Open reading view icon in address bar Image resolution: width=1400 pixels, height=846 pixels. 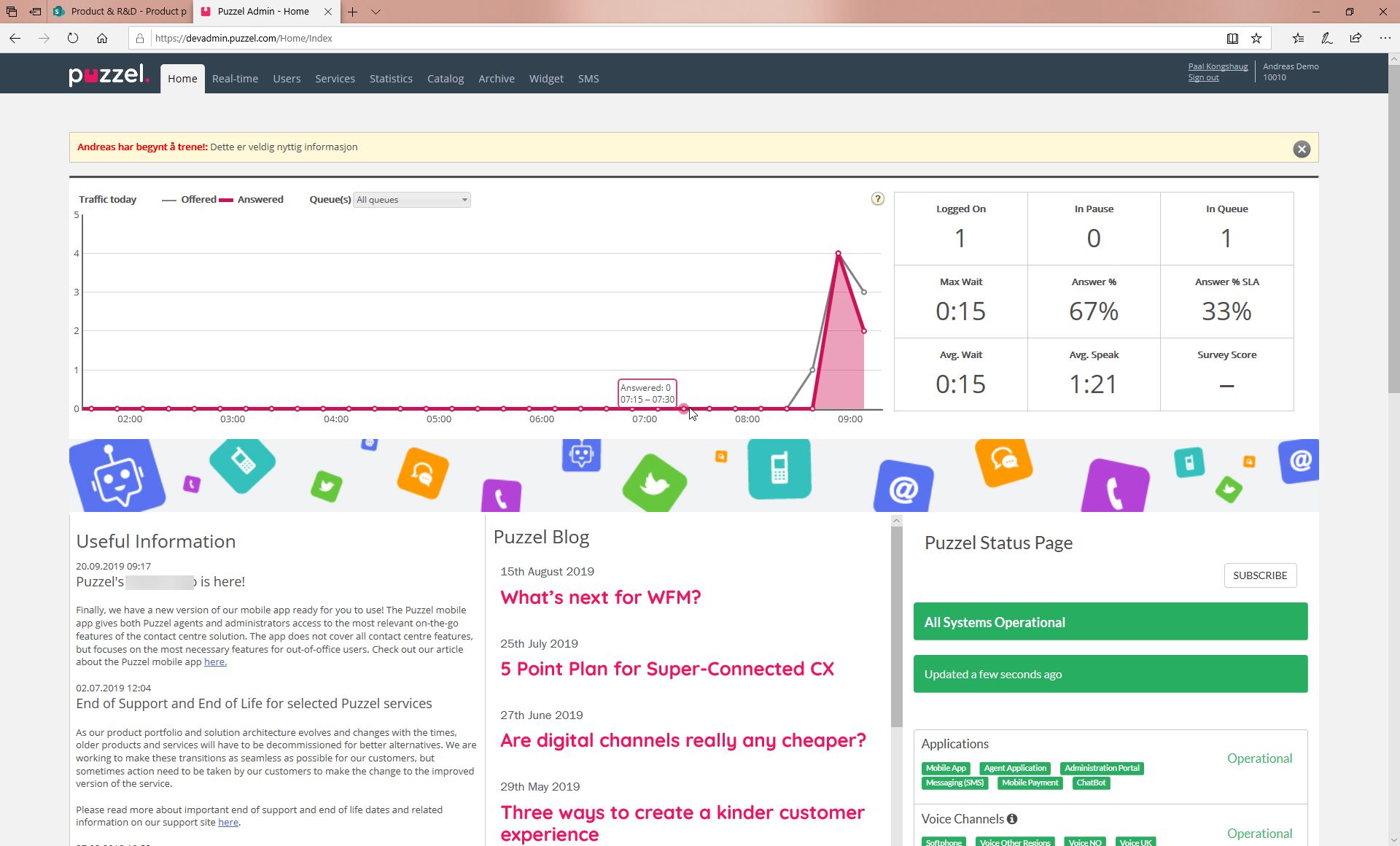click(1232, 39)
